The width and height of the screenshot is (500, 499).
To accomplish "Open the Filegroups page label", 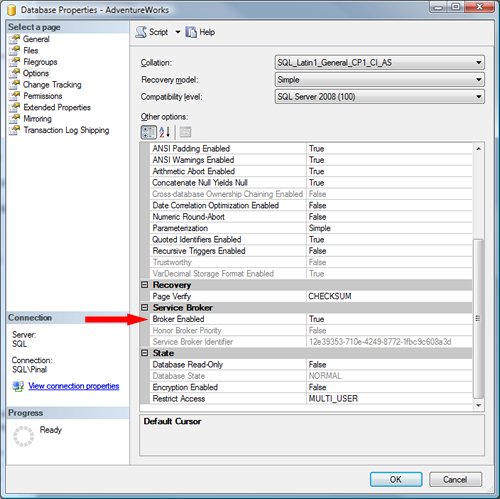I will (40, 62).
